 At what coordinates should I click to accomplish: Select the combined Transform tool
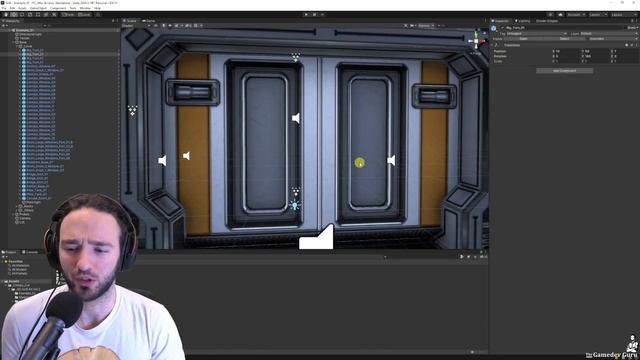46,15
